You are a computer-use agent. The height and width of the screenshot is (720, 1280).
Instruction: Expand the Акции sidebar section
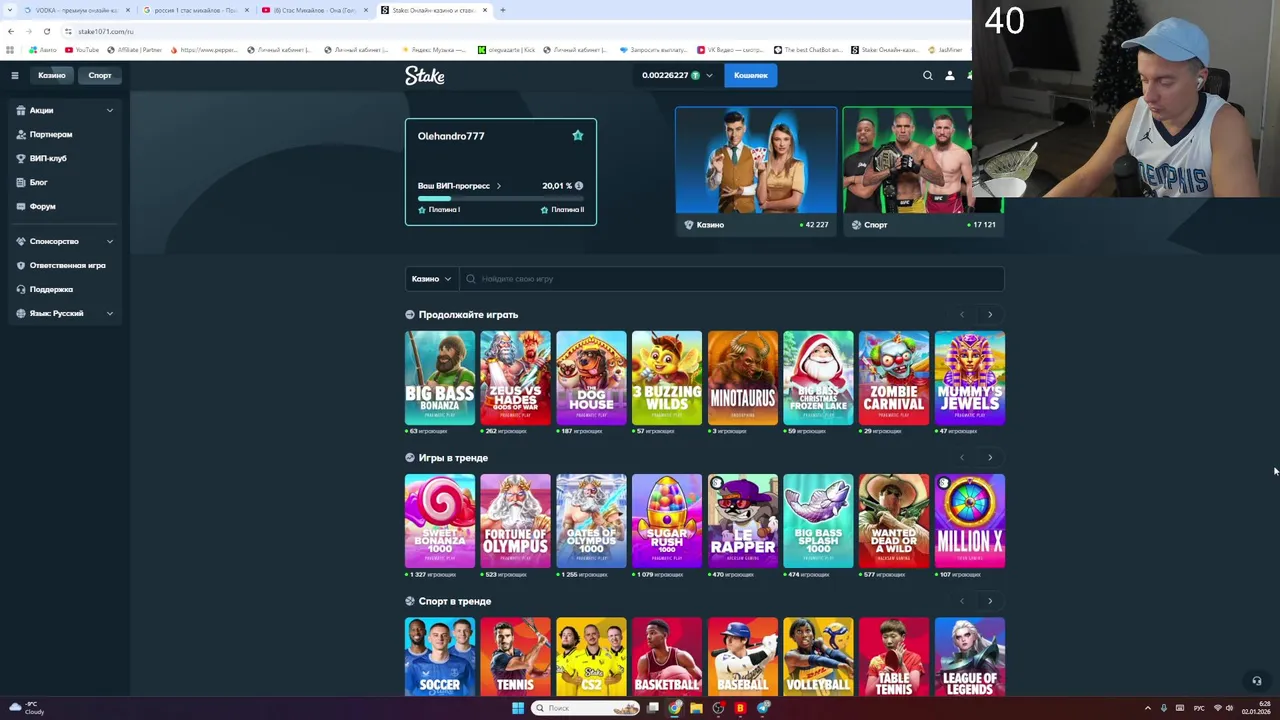pos(110,110)
